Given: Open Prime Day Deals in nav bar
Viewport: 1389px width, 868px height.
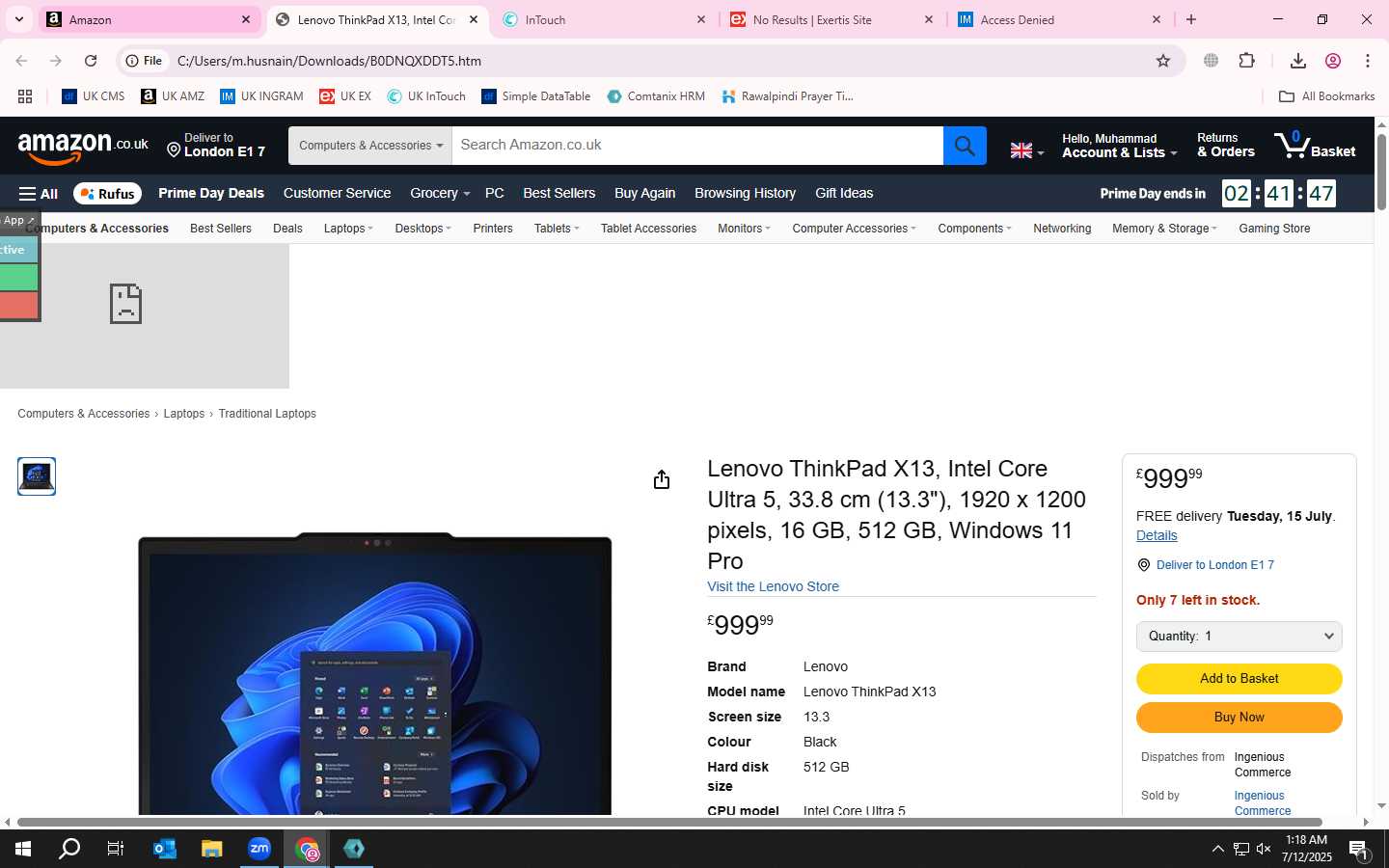Looking at the screenshot, I should 211,194.
